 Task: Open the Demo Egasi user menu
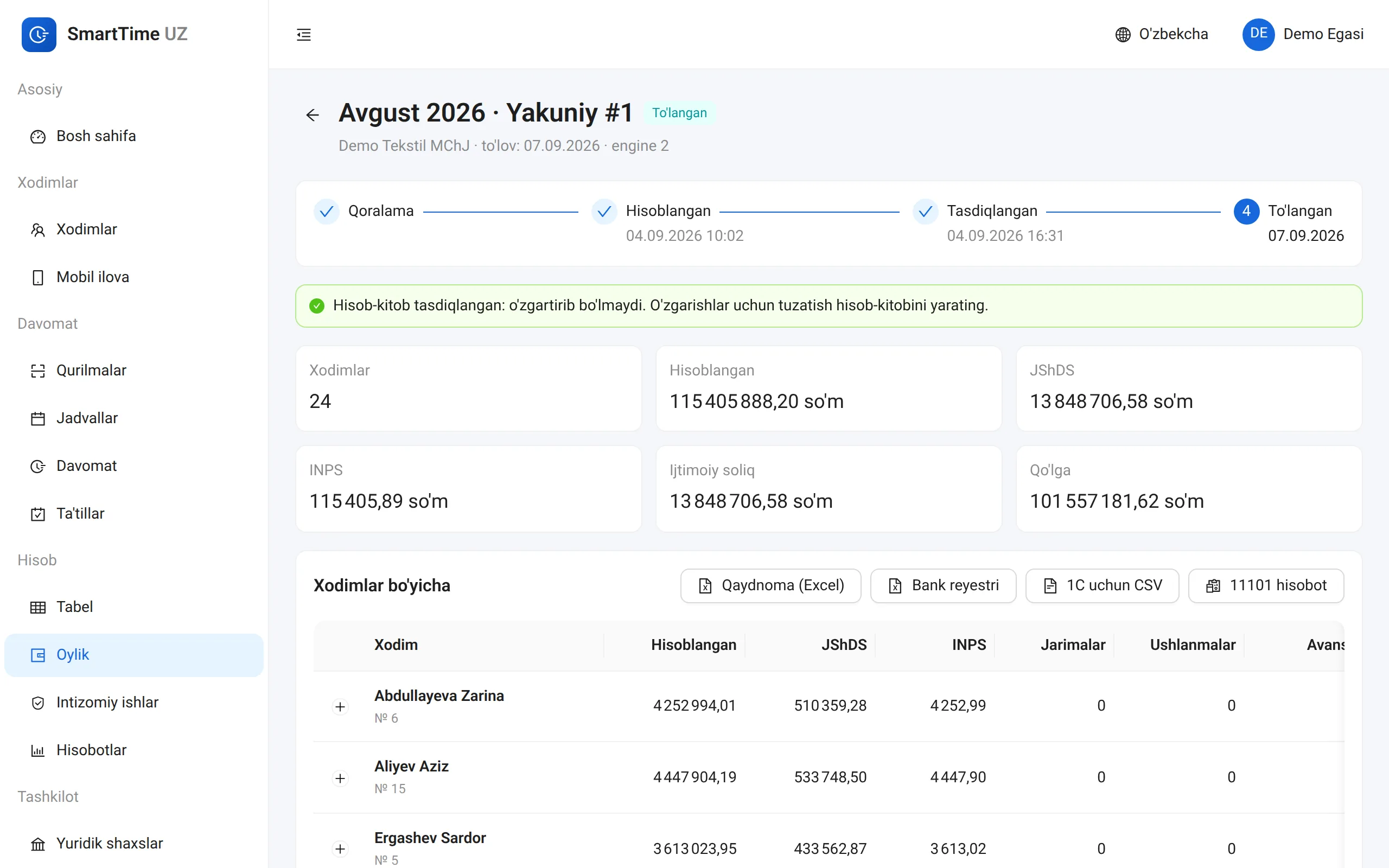click(x=1303, y=34)
